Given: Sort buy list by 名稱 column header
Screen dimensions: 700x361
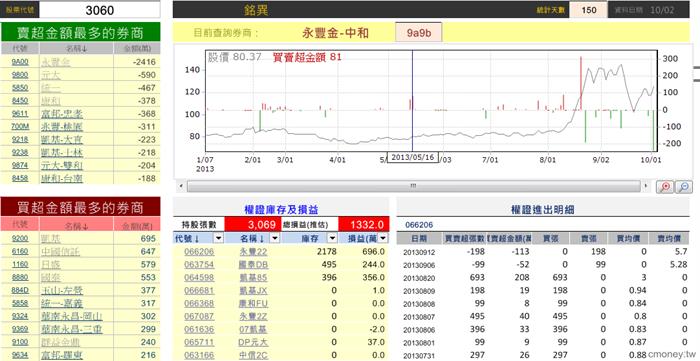Looking at the screenshot, I should 76,225.
